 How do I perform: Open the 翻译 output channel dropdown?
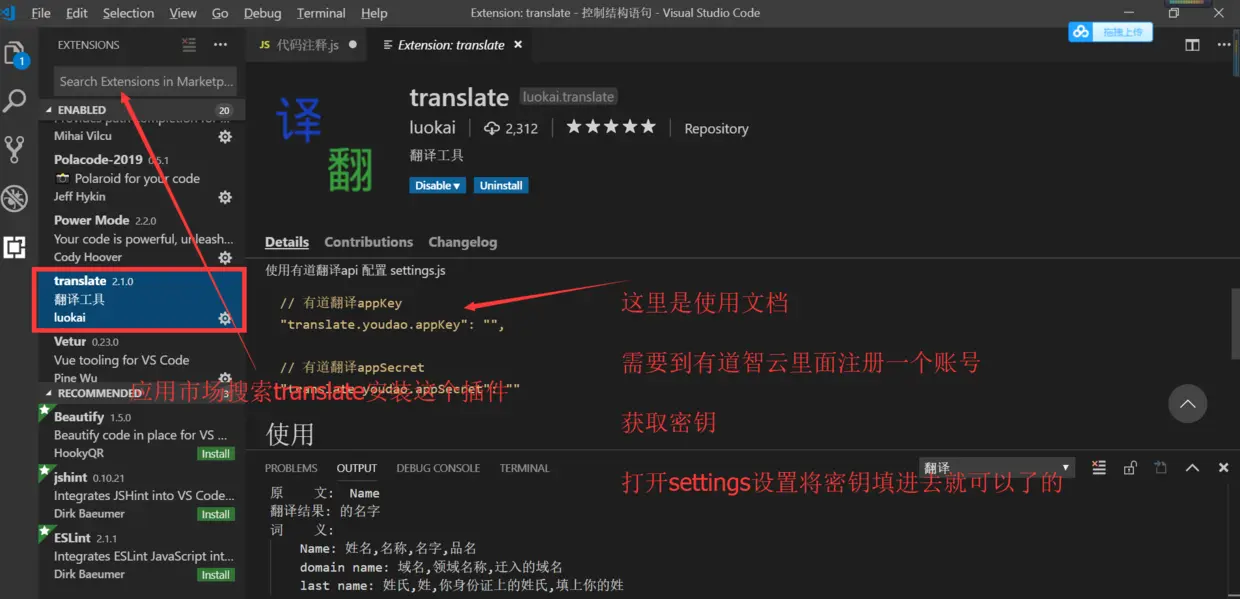(x=995, y=467)
